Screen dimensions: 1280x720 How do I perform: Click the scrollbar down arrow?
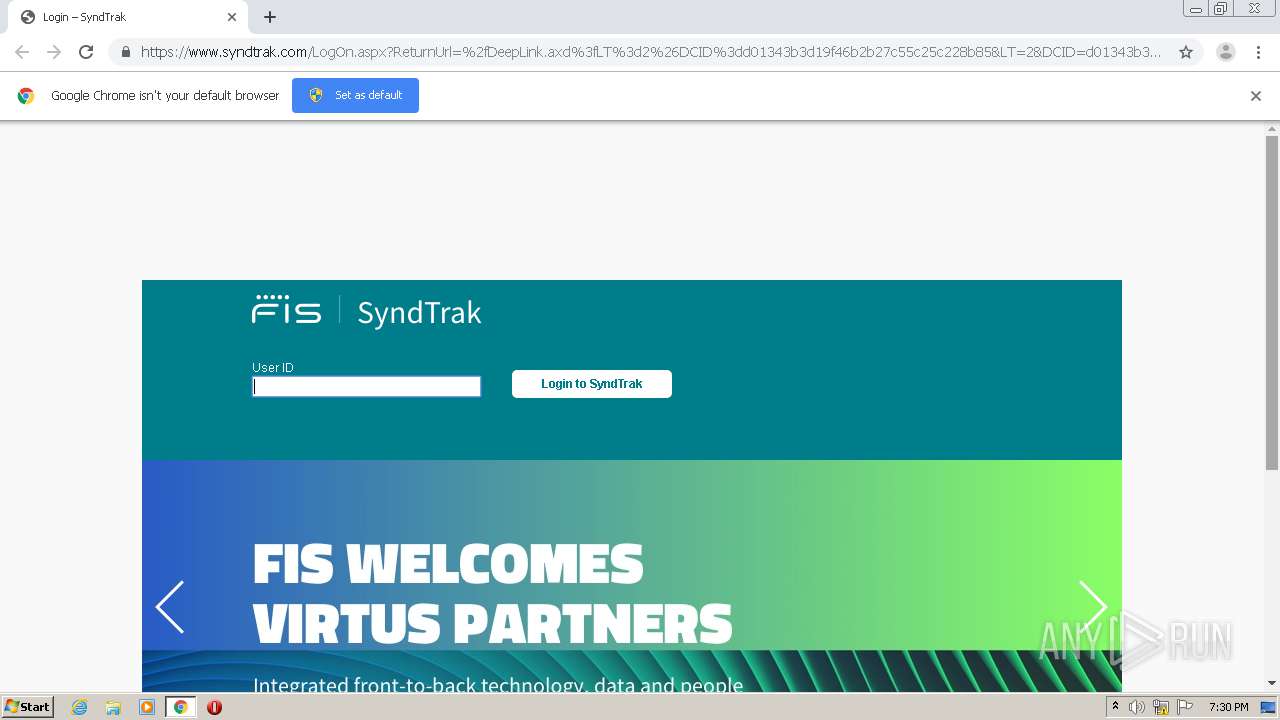pyautogui.click(x=1272, y=684)
